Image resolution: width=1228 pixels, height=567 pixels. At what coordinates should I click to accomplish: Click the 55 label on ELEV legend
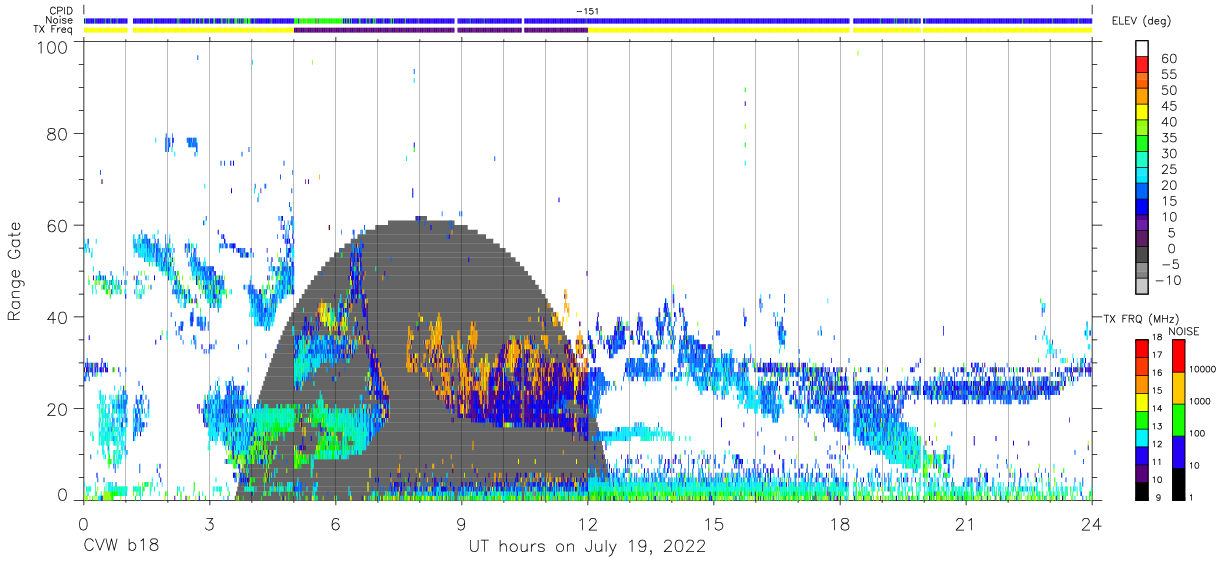point(1168,74)
